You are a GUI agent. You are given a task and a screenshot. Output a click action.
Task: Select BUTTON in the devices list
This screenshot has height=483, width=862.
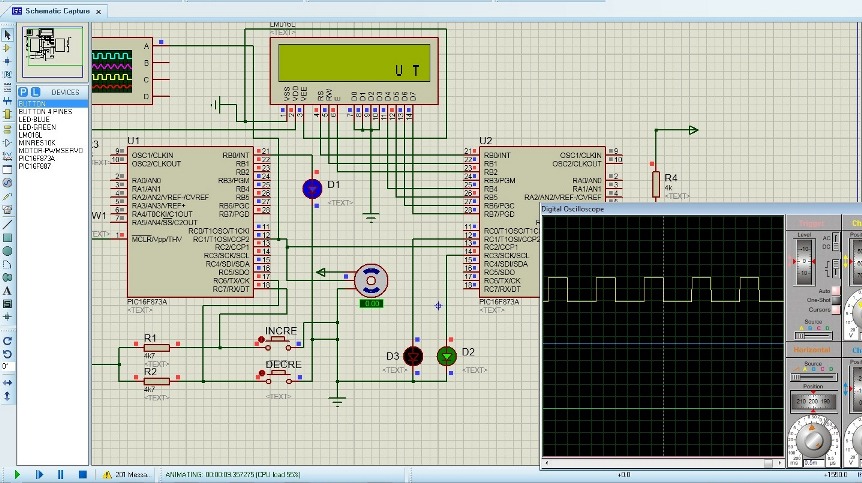pyautogui.click(x=52, y=104)
